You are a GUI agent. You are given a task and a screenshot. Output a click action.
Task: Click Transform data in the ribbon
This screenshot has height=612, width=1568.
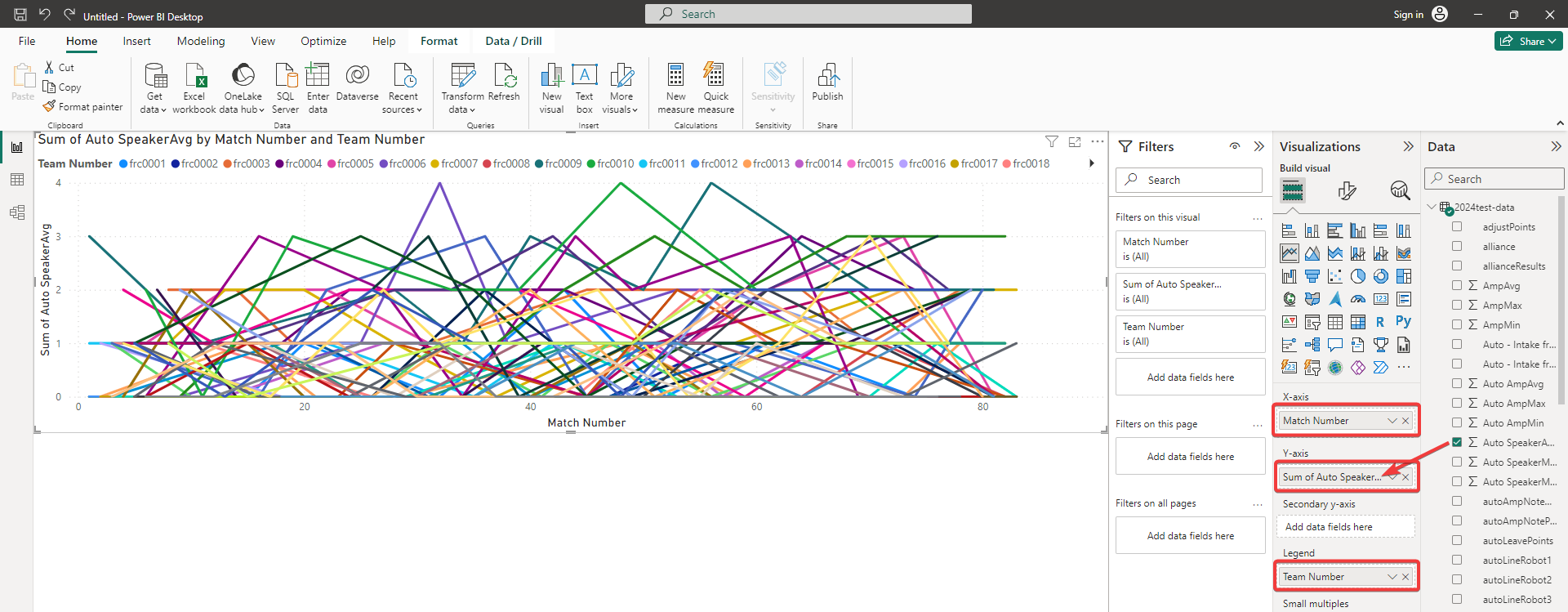point(462,88)
